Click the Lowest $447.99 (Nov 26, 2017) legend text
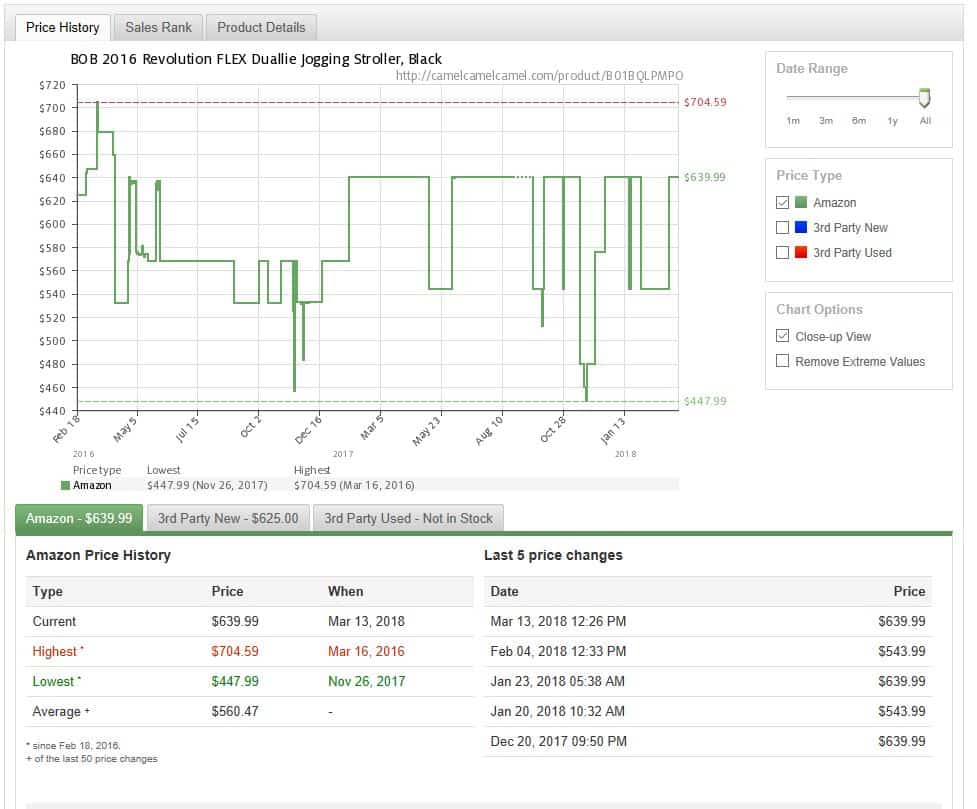Screen dimensions: 977x809 [207, 485]
